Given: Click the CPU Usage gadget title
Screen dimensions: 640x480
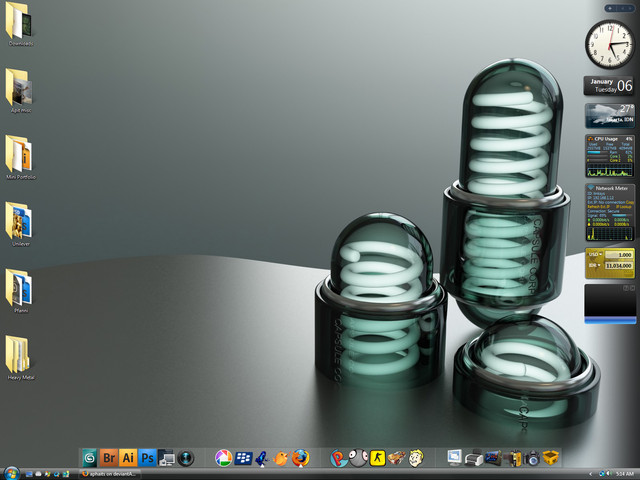Looking at the screenshot, I should [606, 139].
